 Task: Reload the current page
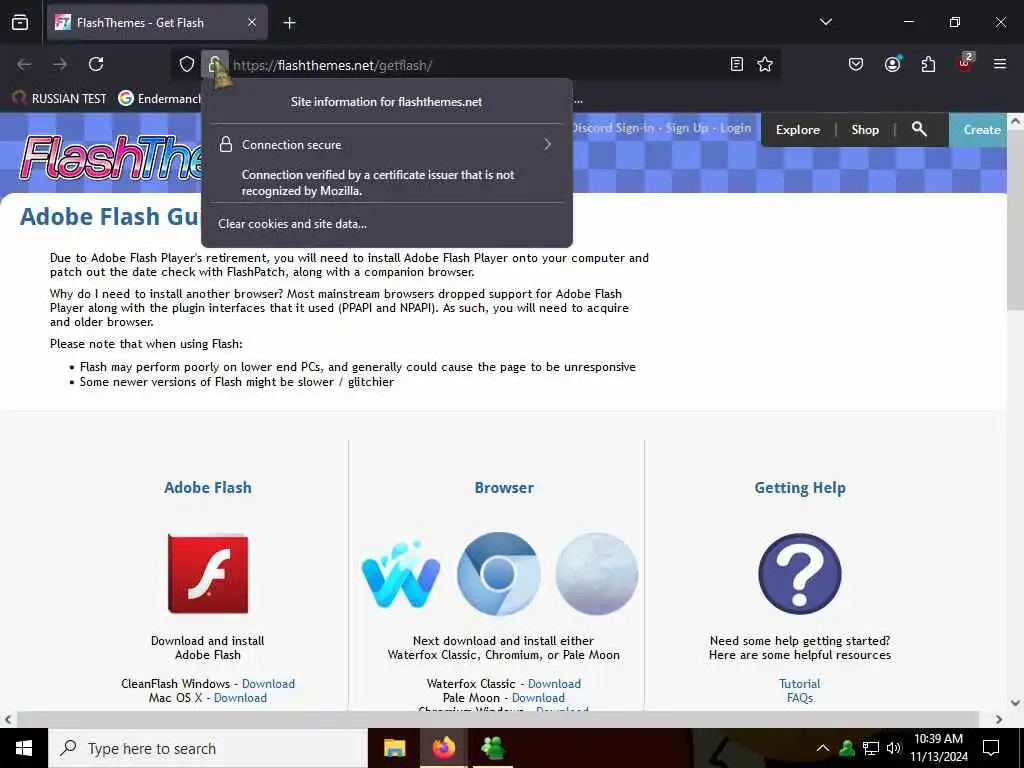point(96,64)
